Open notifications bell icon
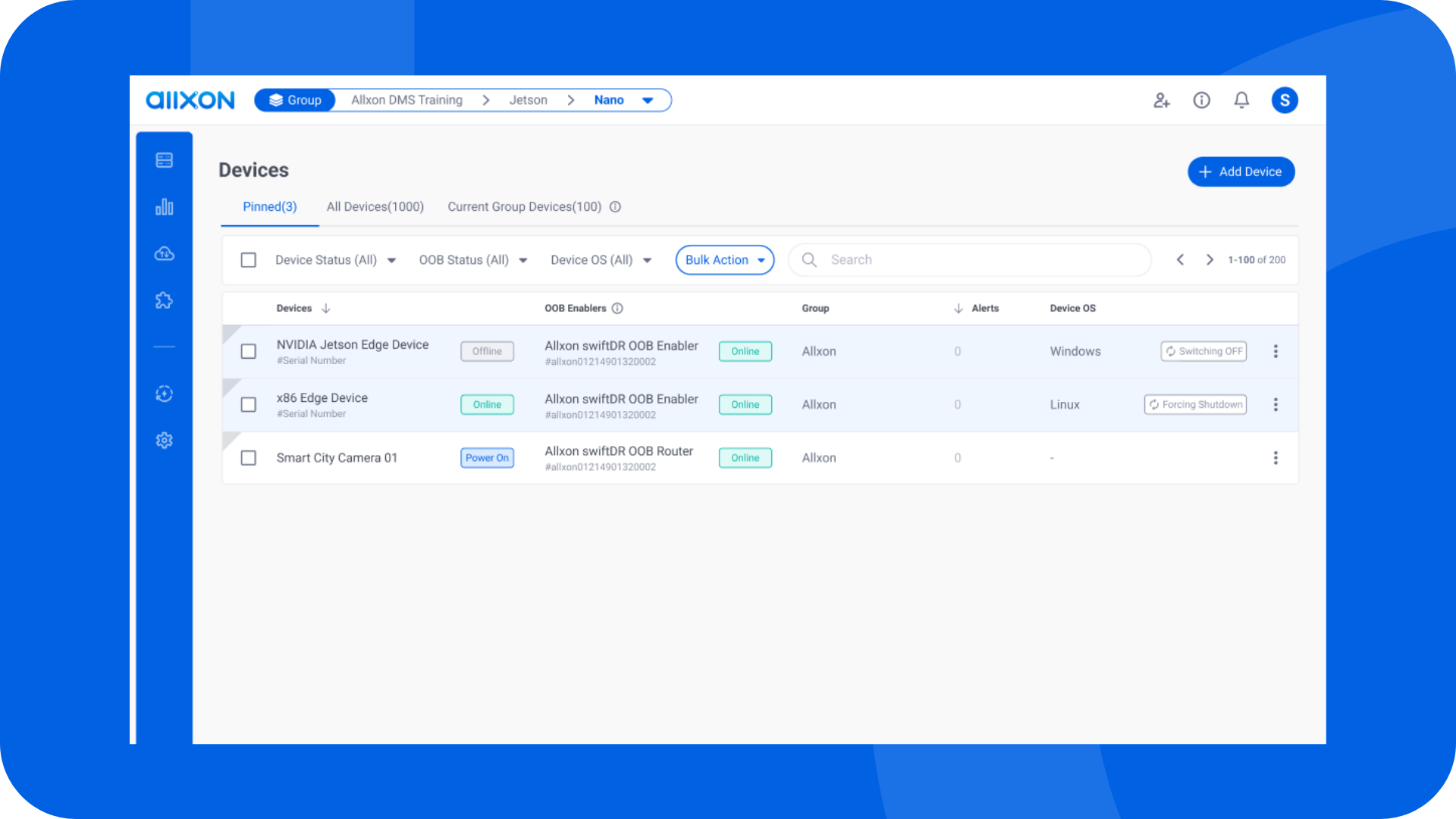This screenshot has width=1456, height=819. (1241, 100)
